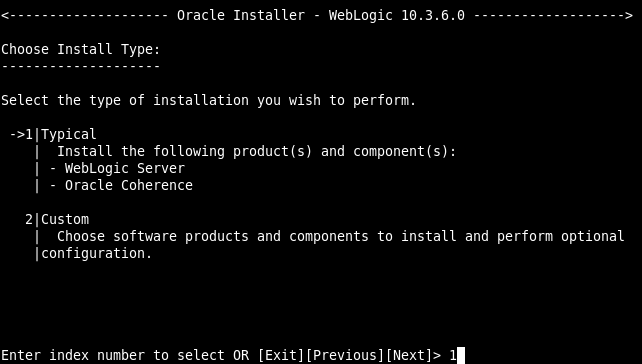Image resolution: width=642 pixels, height=364 pixels.
Task: Click the [Exit] option in the prompt
Action: coord(281,355)
